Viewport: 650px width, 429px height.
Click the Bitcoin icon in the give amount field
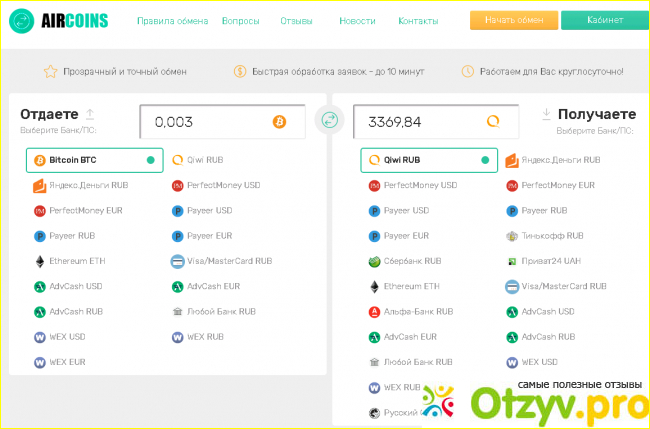[279, 122]
